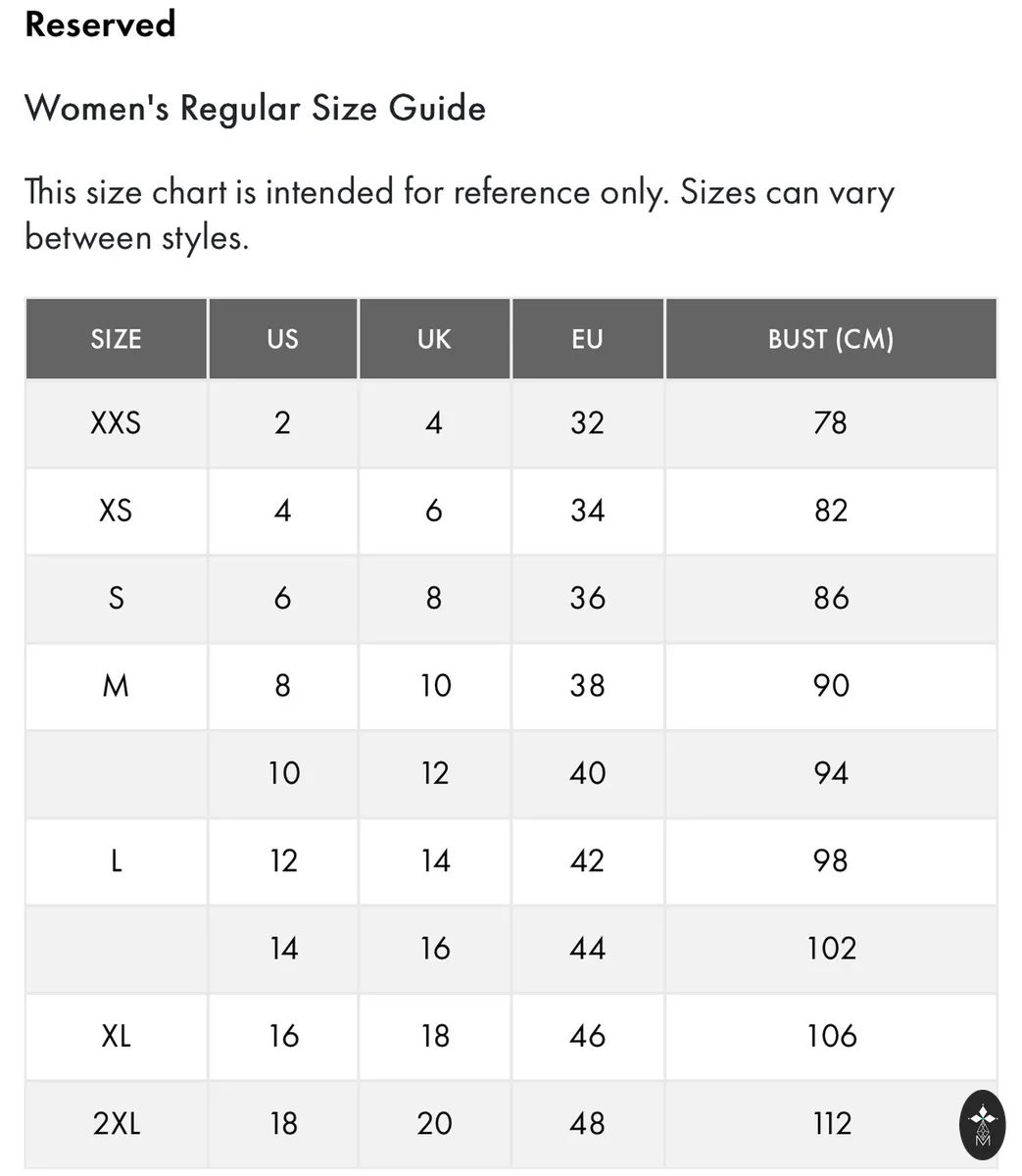Click the Reserved brand heading
This screenshot has width=1022, height=1176.
coord(100,24)
